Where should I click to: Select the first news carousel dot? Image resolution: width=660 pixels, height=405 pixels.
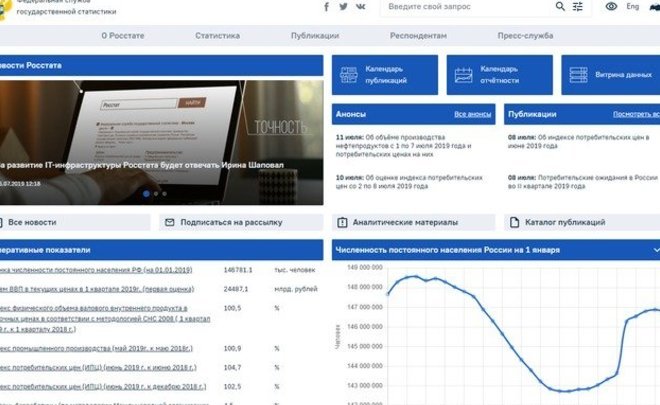tap(146, 193)
